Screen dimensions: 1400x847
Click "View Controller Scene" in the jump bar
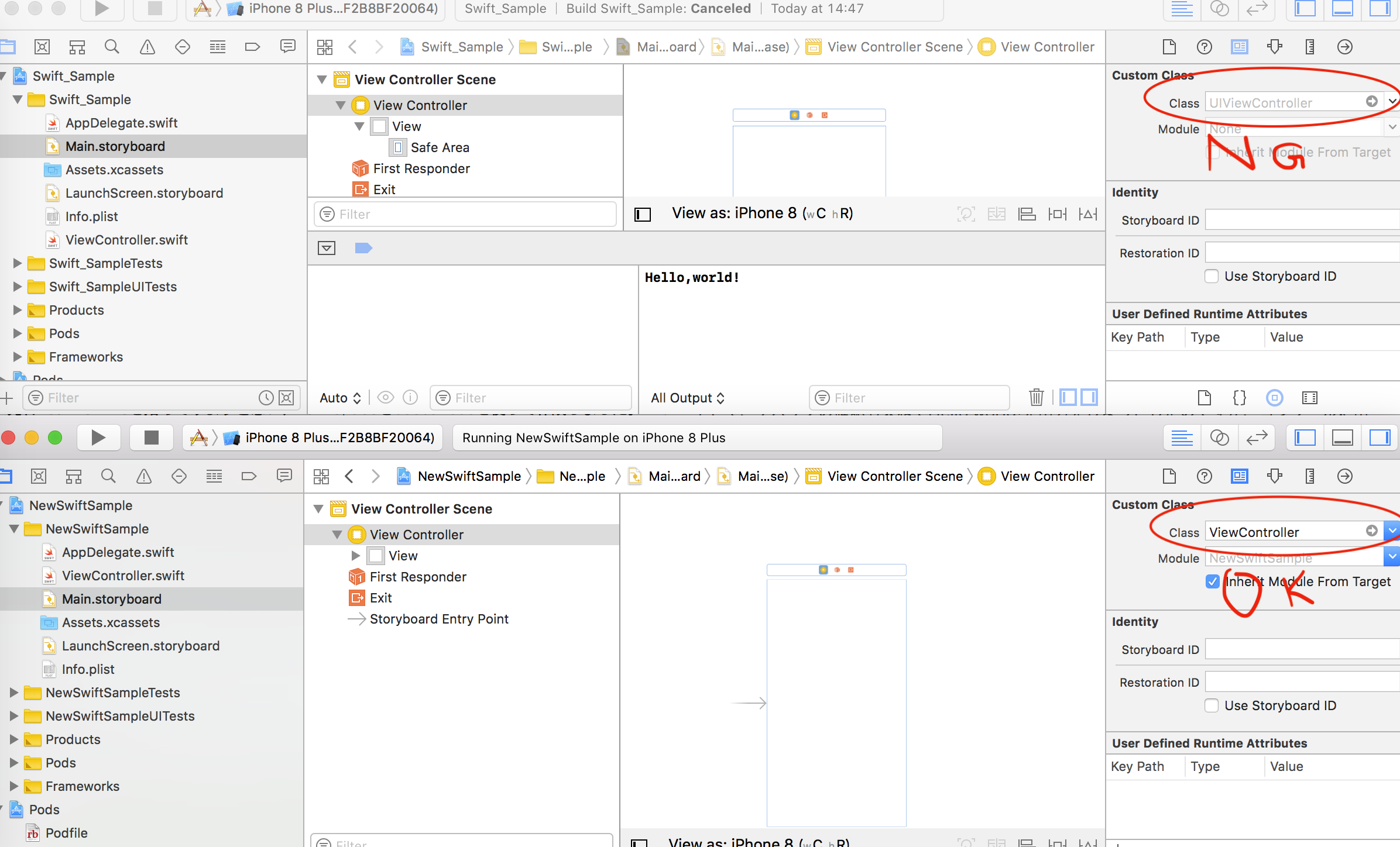click(895, 47)
